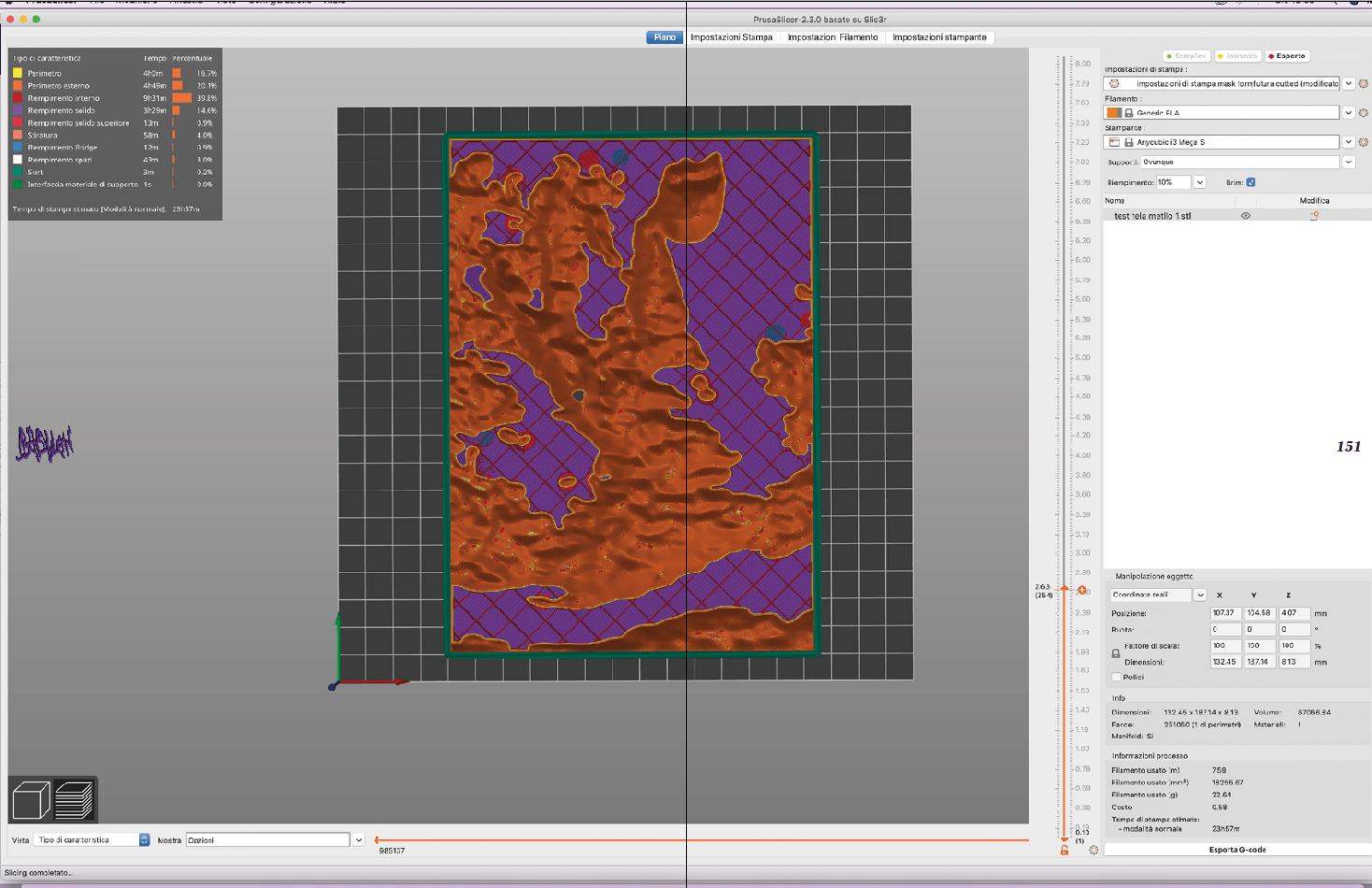This screenshot has width=1372, height=888.
Task: Click the scale factor padlock icon
Action: coord(1116,653)
